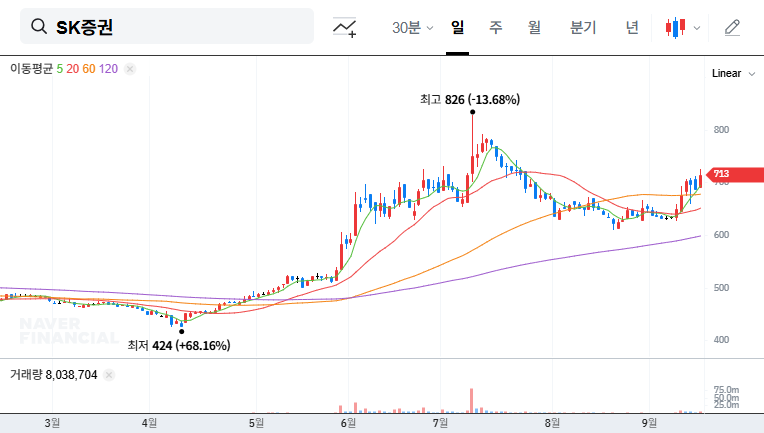Click the 이동평균 label
The height and width of the screenshot is (433, 764).
[32, 69]
